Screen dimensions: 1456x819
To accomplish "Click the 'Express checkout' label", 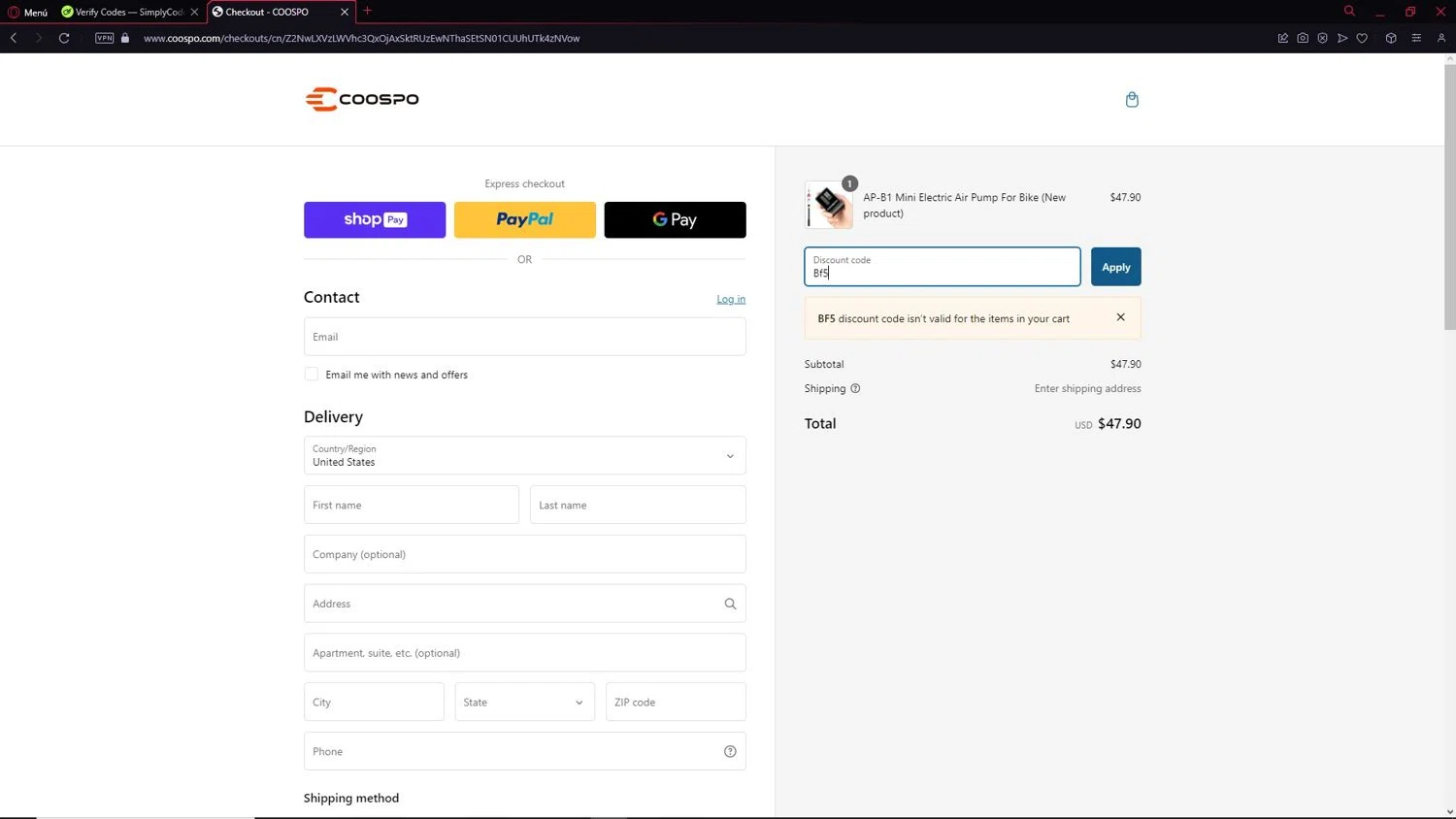I will [x=525, y=183].
